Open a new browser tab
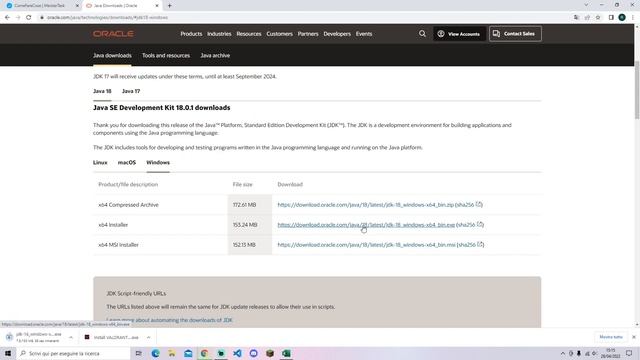 pos(169,6)
